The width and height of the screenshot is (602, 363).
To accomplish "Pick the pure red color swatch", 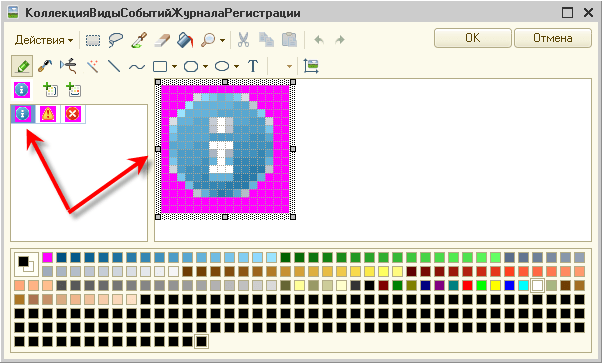I will coord(467,285).
